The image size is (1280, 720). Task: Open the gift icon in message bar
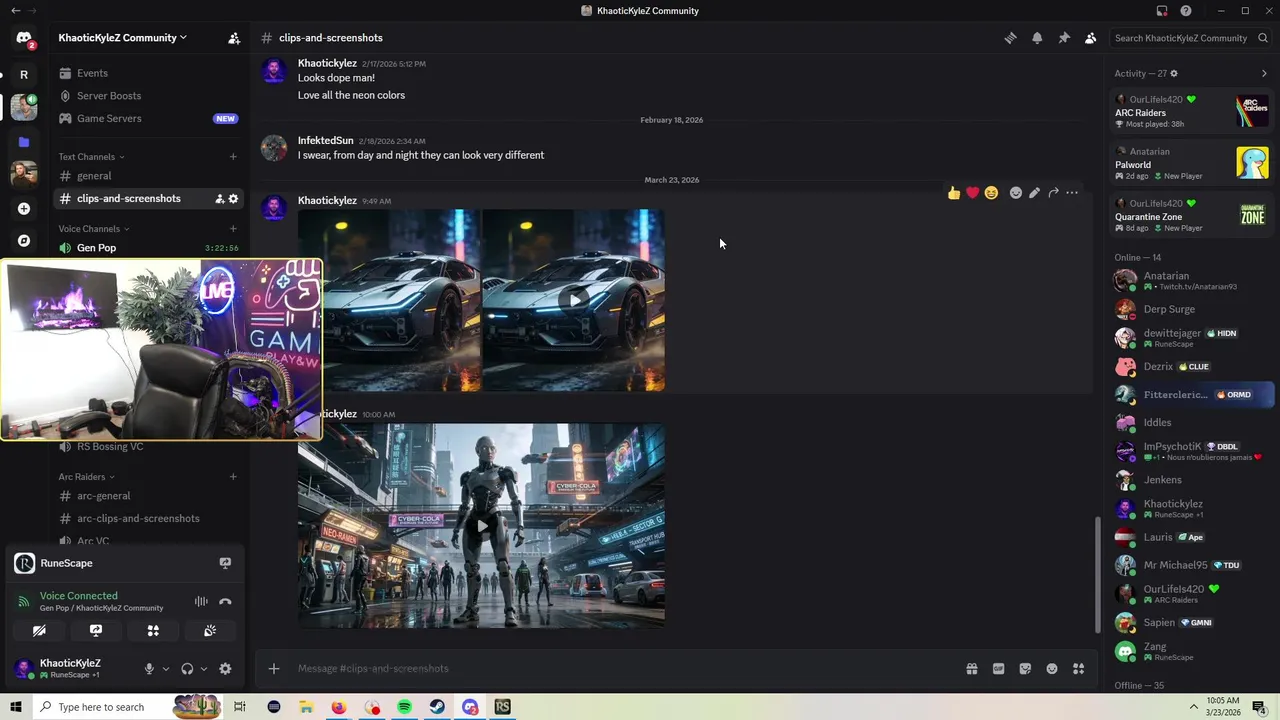pyautogui.click(x=971, y=669)
